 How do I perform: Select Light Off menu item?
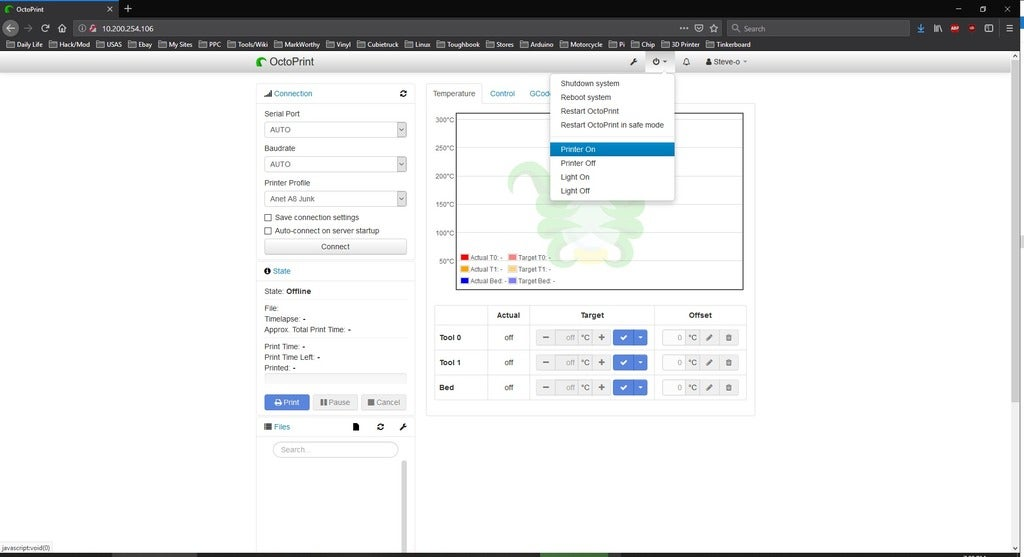(x=613, y=191)
